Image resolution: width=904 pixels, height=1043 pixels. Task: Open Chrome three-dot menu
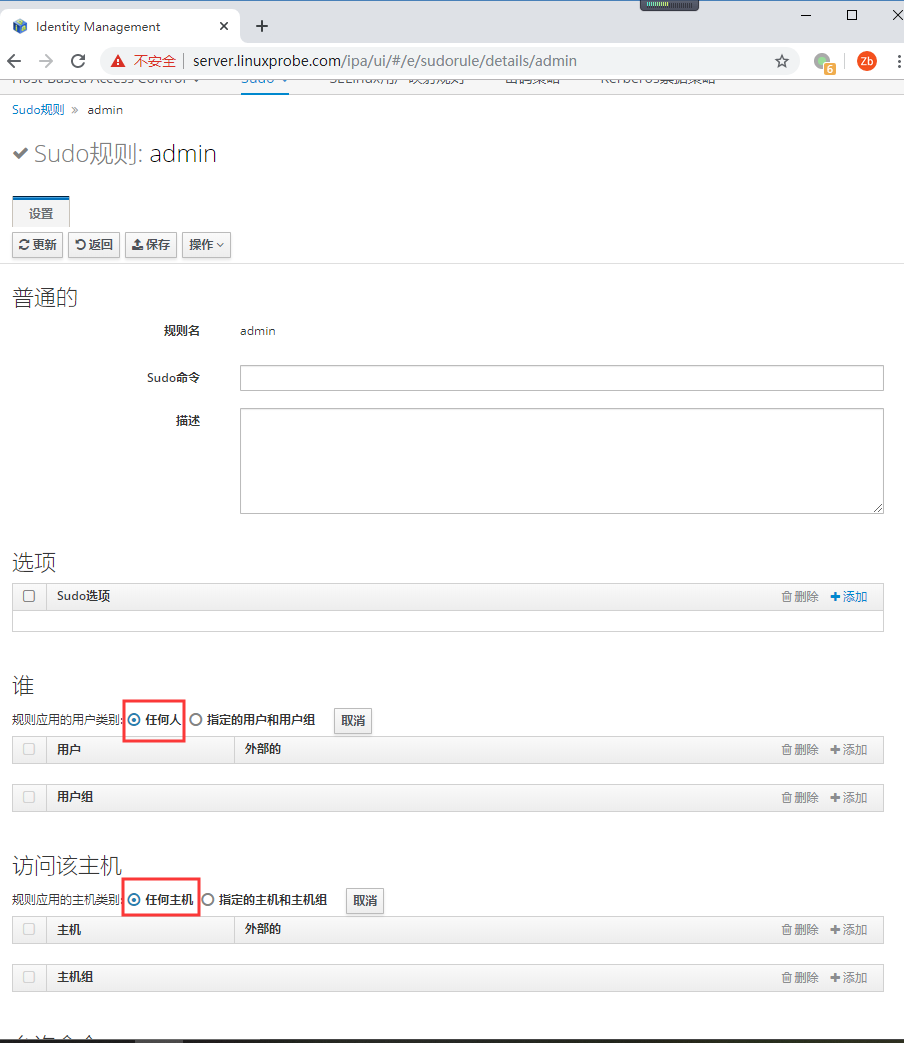tap(899, 61)
